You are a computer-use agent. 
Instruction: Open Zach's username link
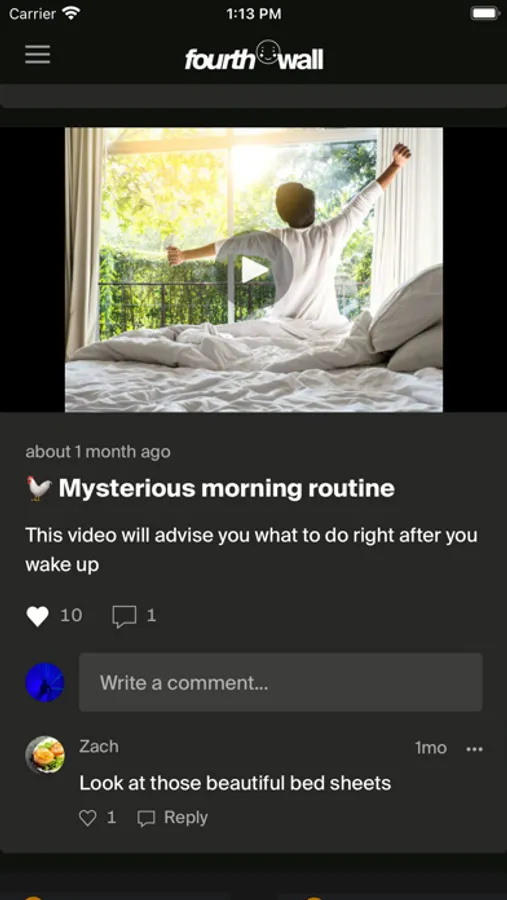tap(99, 746)
